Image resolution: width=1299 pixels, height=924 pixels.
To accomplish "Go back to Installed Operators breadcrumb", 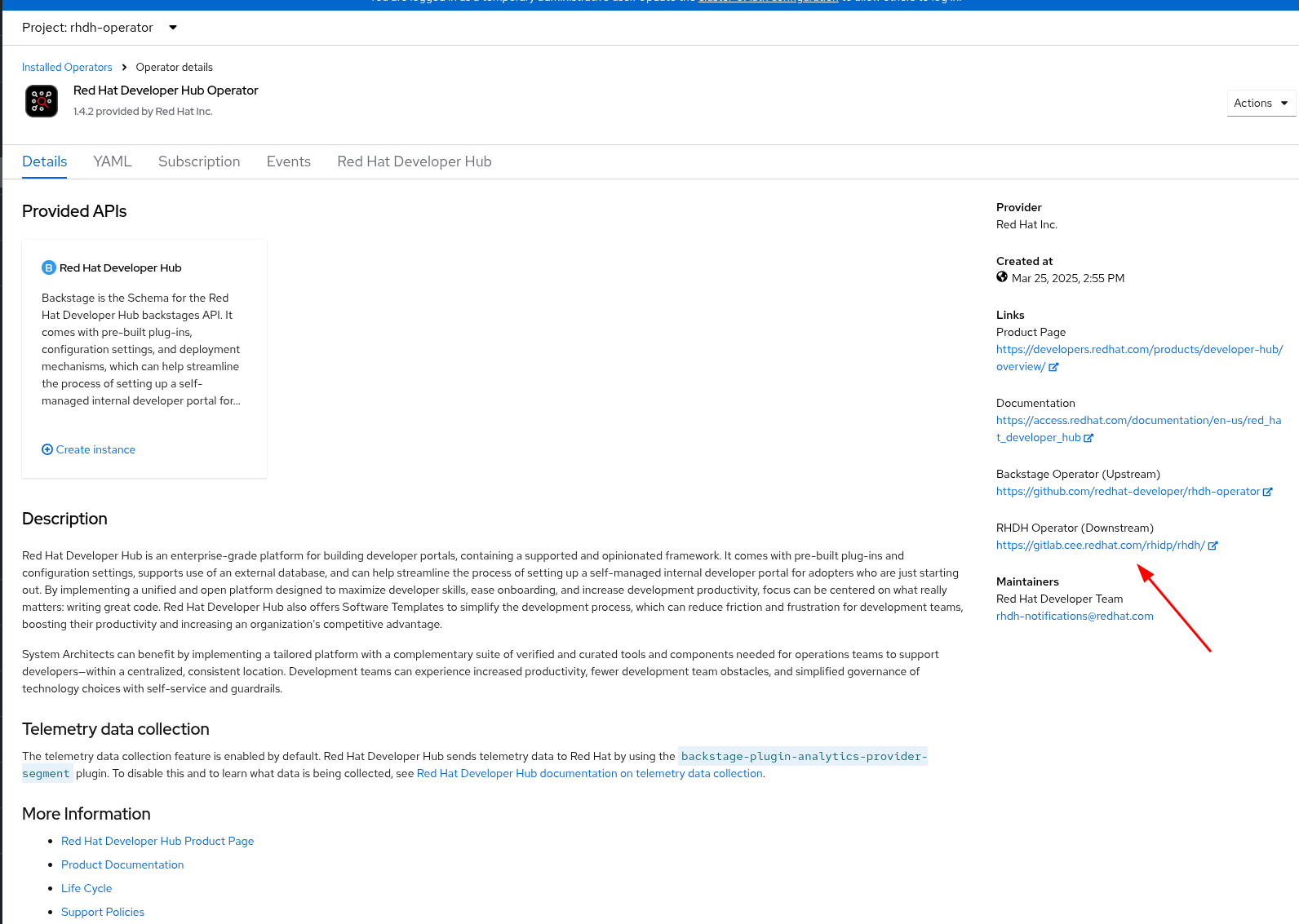I will click(x=67, y=68).
